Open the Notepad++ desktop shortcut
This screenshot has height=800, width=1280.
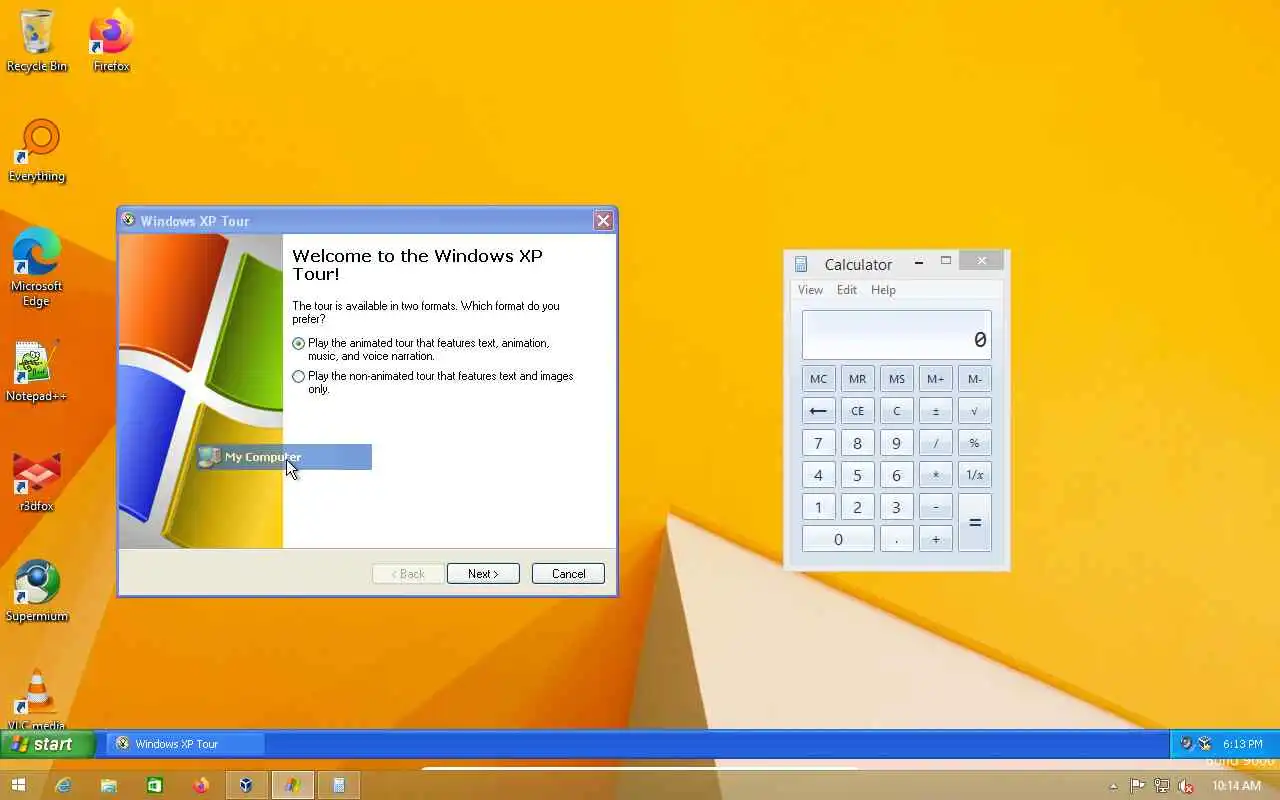pos(37,370)
